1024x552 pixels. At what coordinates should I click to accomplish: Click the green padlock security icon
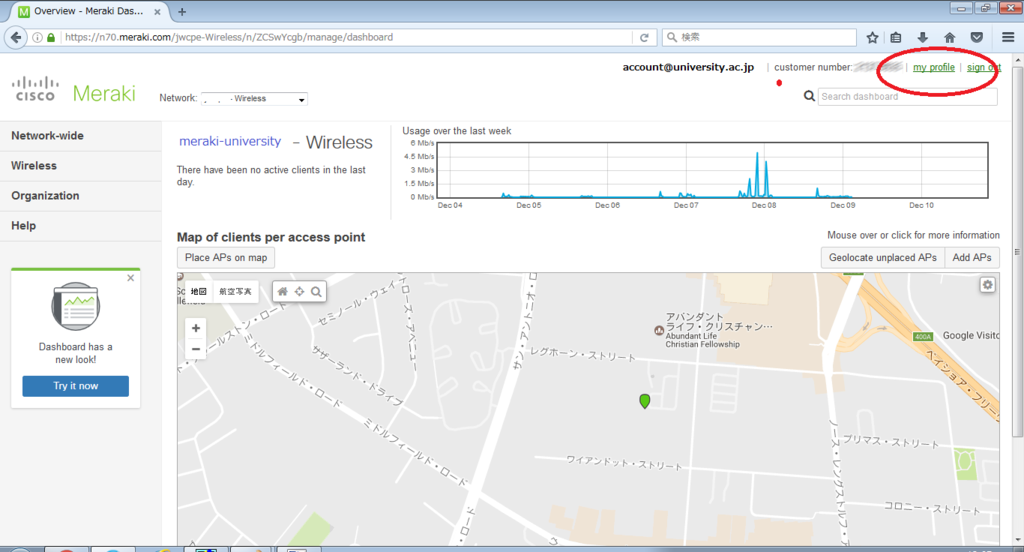51,37
